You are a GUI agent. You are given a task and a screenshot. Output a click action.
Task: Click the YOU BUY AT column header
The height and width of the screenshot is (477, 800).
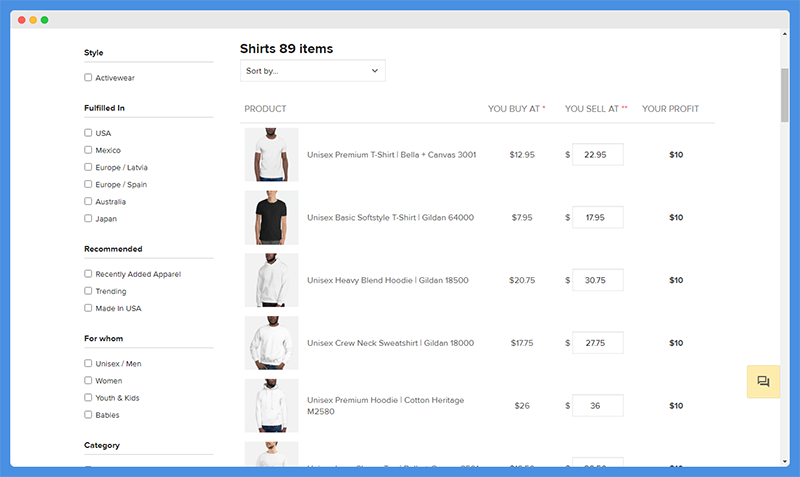point(516,109)
